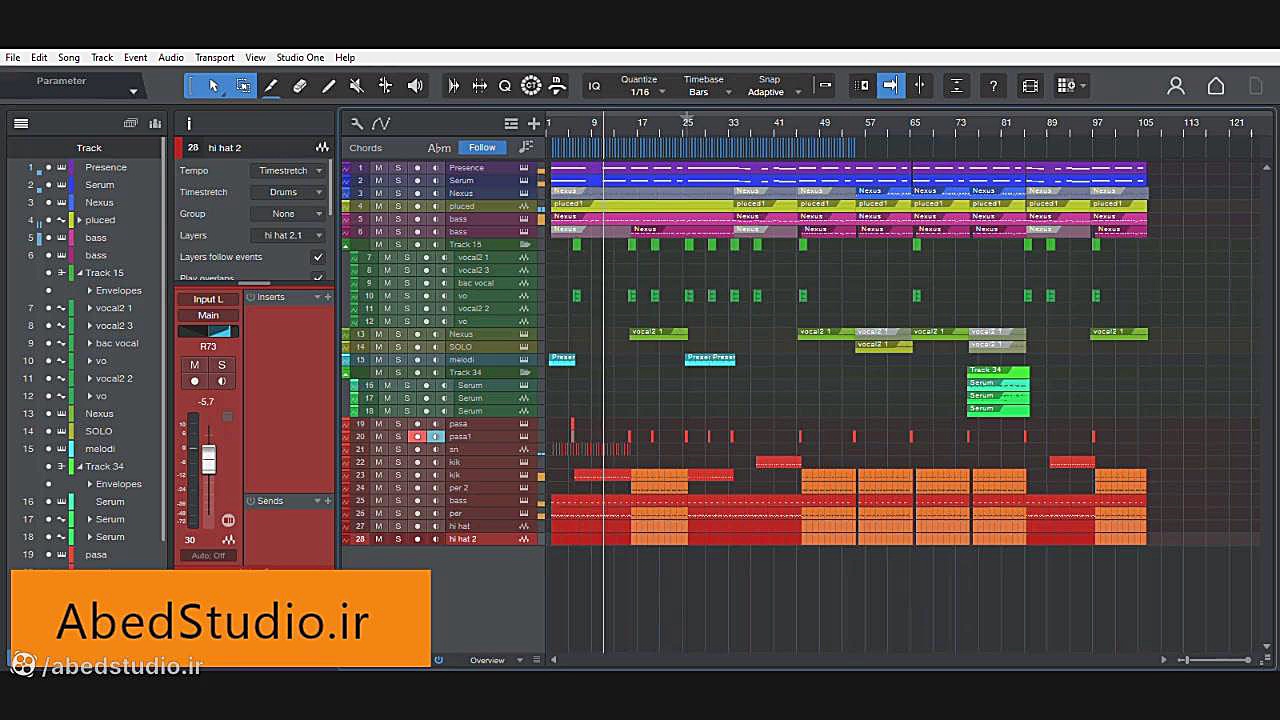The image size is (1280, 720).
Task: Click the wrench track options icon
Action: [356, 124]
